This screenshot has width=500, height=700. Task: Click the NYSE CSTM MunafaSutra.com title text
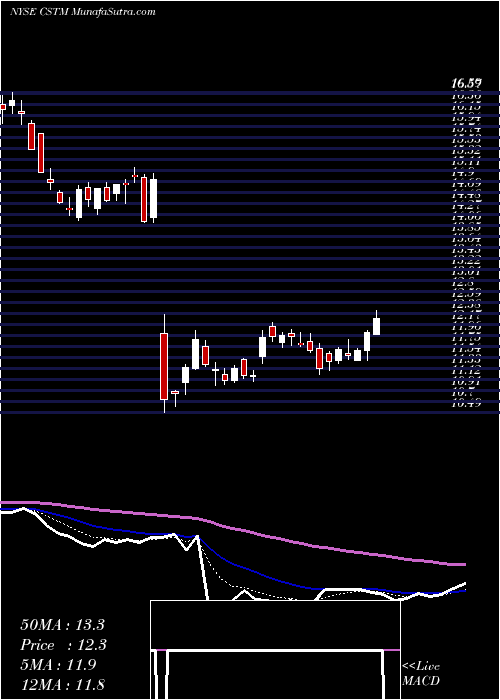pos(83,12)
